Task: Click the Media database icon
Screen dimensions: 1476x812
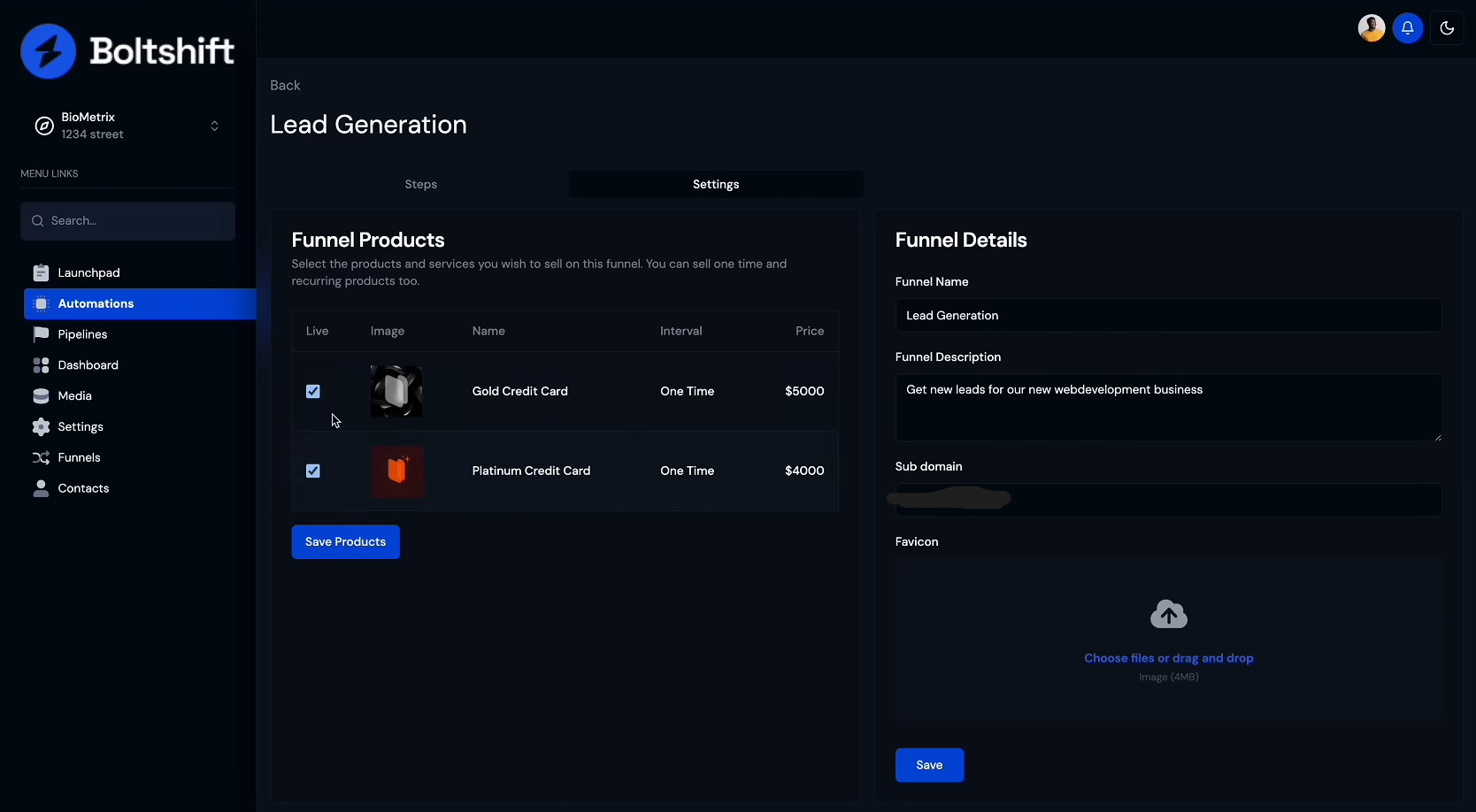Action: coord(41,396)
